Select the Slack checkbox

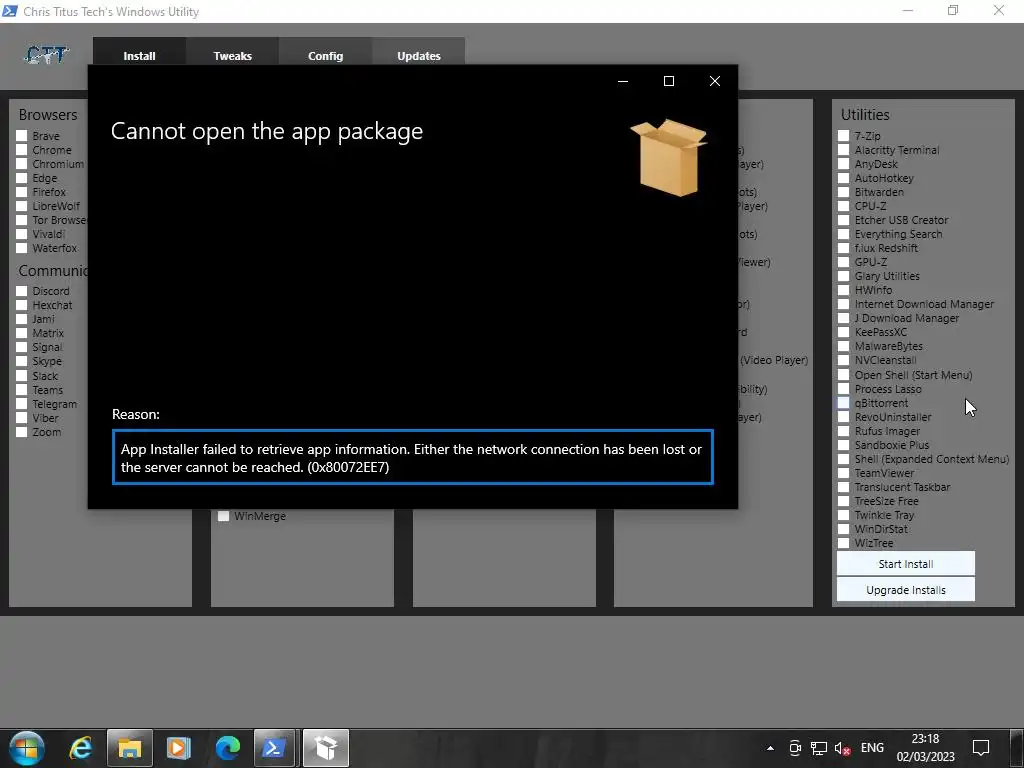(22, 376)
